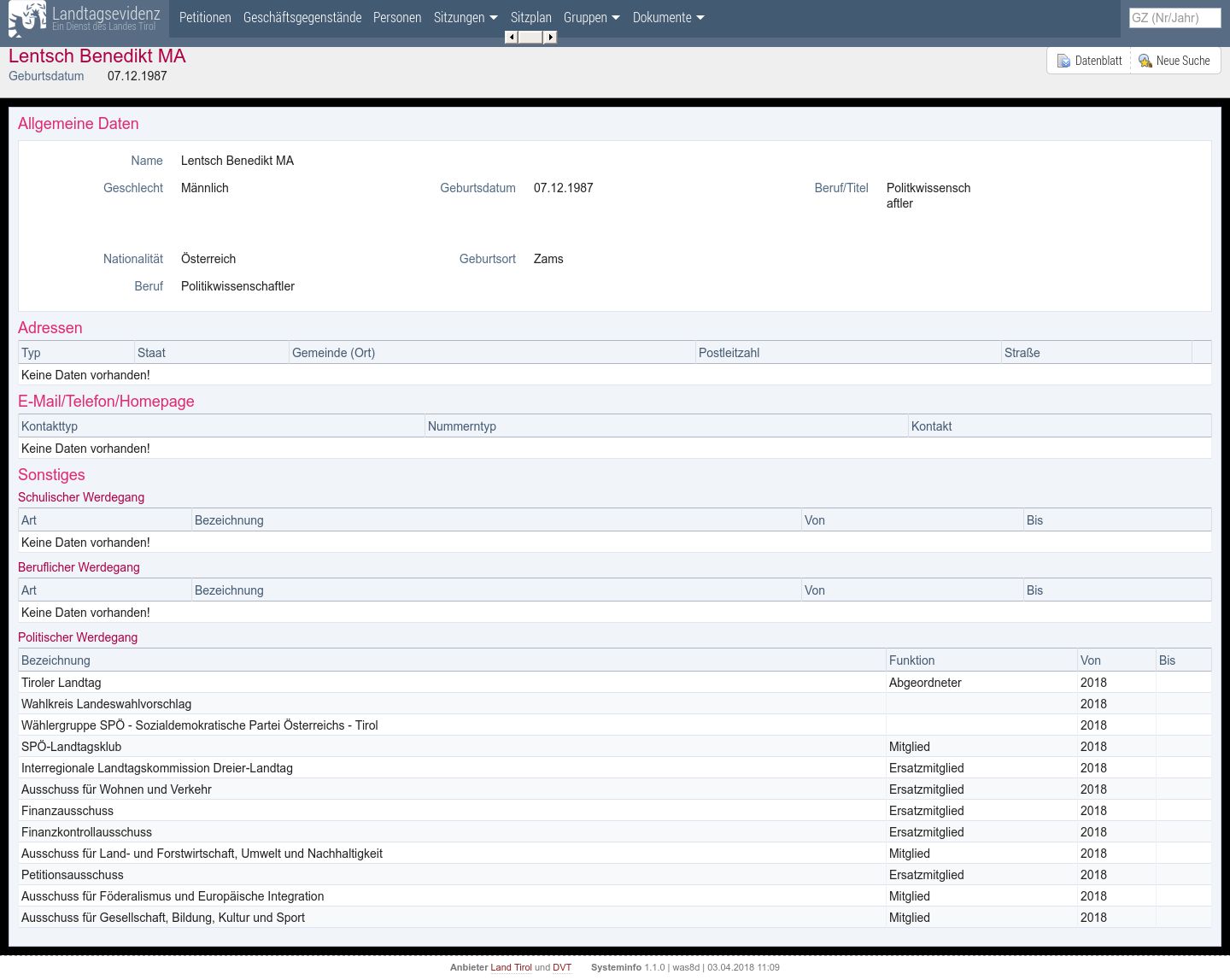Follow the DVT footer link

562,967
